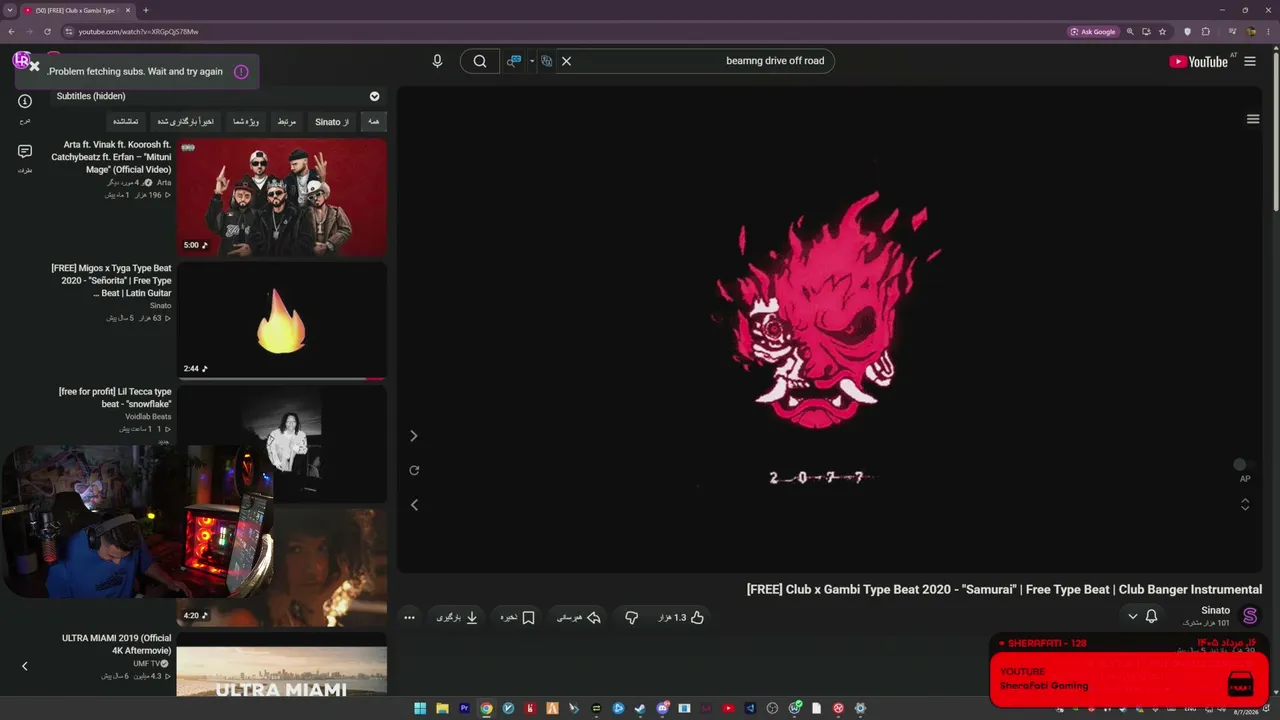Open a new browser tab with the plus button
Screen dimensions: 1280x720
coord(146,10)
